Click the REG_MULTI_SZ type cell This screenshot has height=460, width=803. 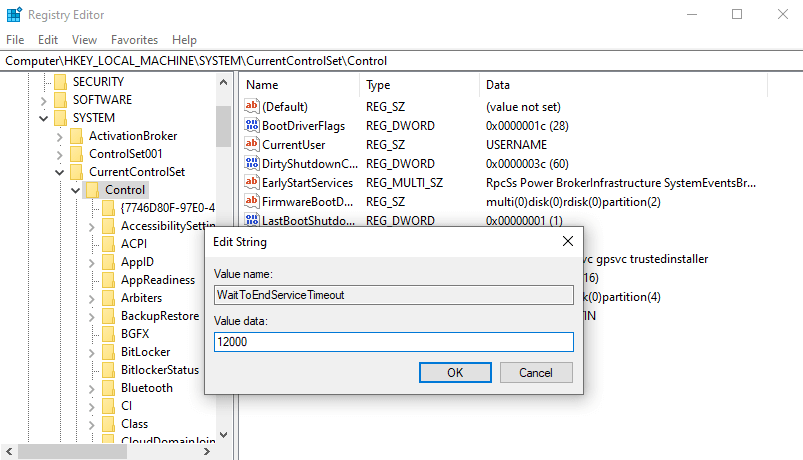click(x=404, y=182)
